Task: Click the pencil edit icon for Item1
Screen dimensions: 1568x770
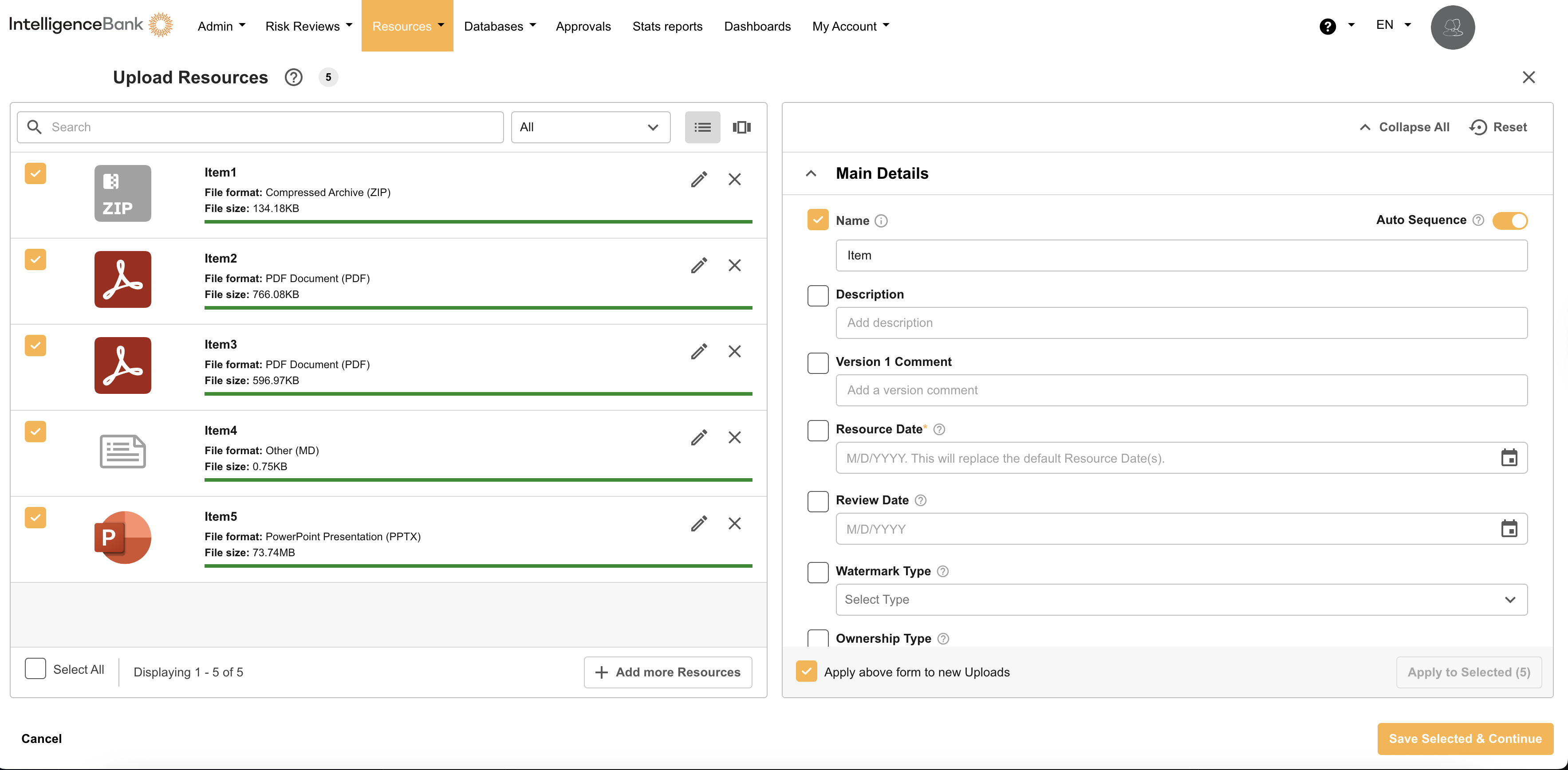Action: tap(699, 179)
